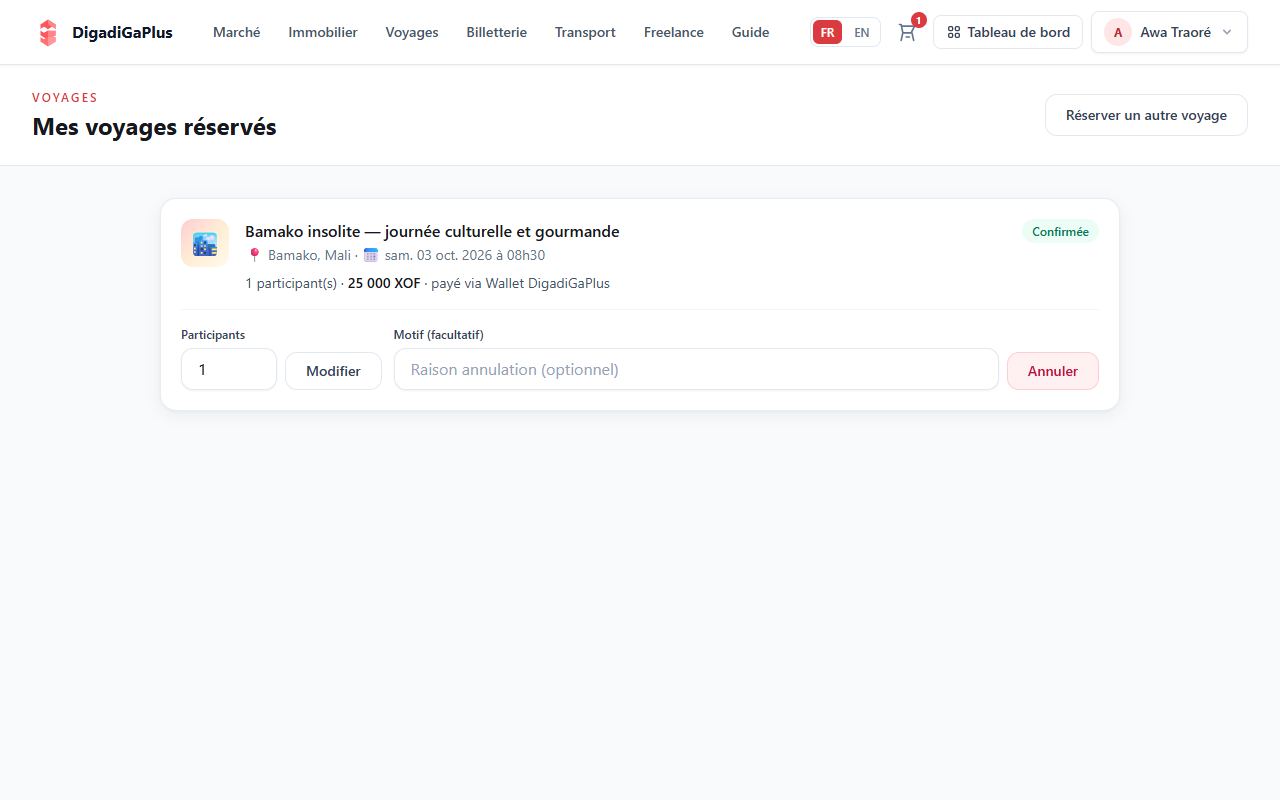The width and height of the screenshot is (1280, 800).
Task: Click the Motif (facultatif) label
Action: click(439, 335)
